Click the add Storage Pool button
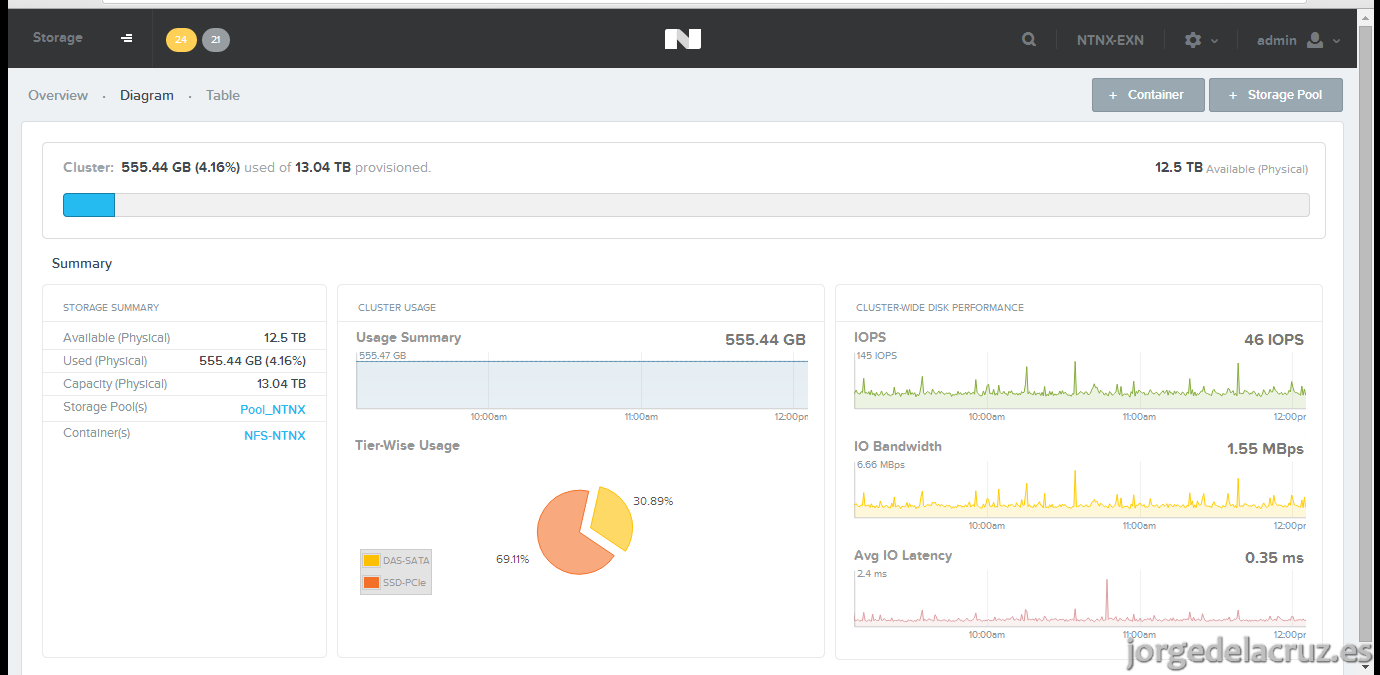The width and height of the screenshot is (1380, 675). [1276, 95]
